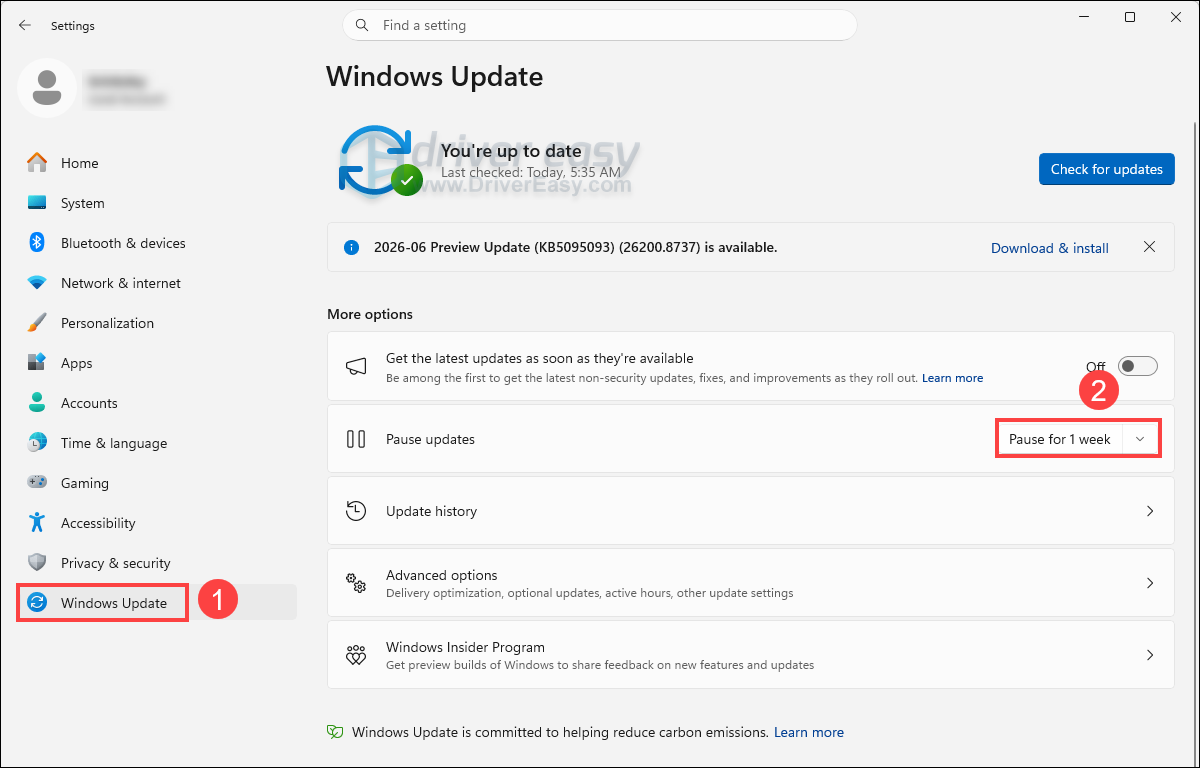The width and height of the screenshot is (1200, 768).
Task: Click the Windows Update page title
Action: point(434,76)
